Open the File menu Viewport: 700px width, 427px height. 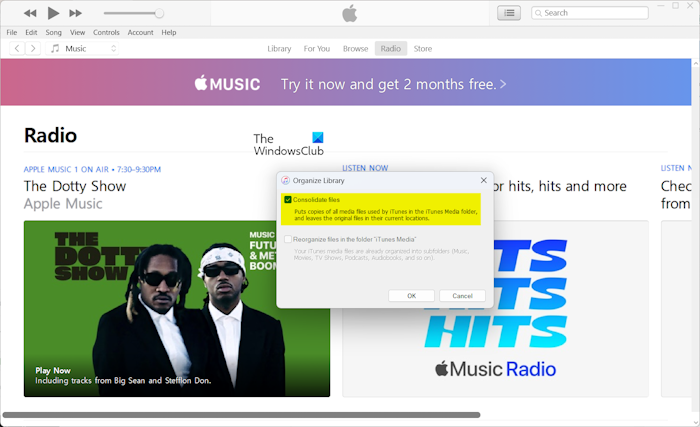click(12, 32)
